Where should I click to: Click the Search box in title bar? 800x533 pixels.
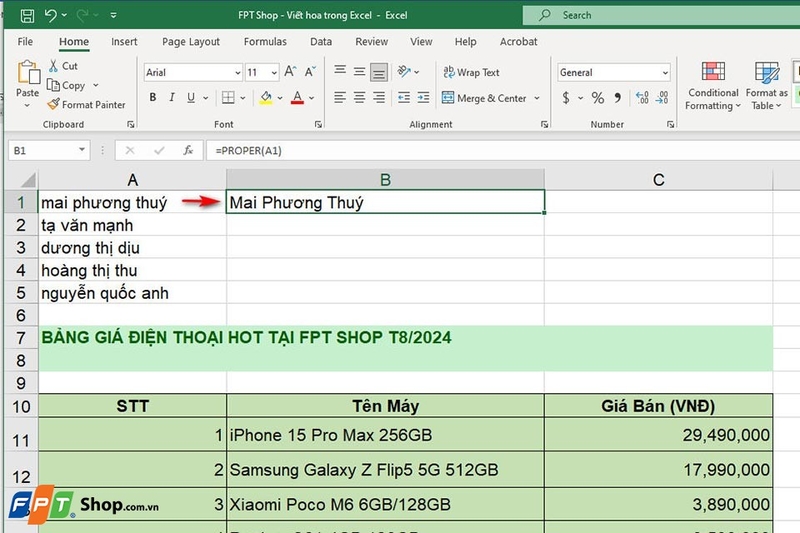click(x=661, y=15)
